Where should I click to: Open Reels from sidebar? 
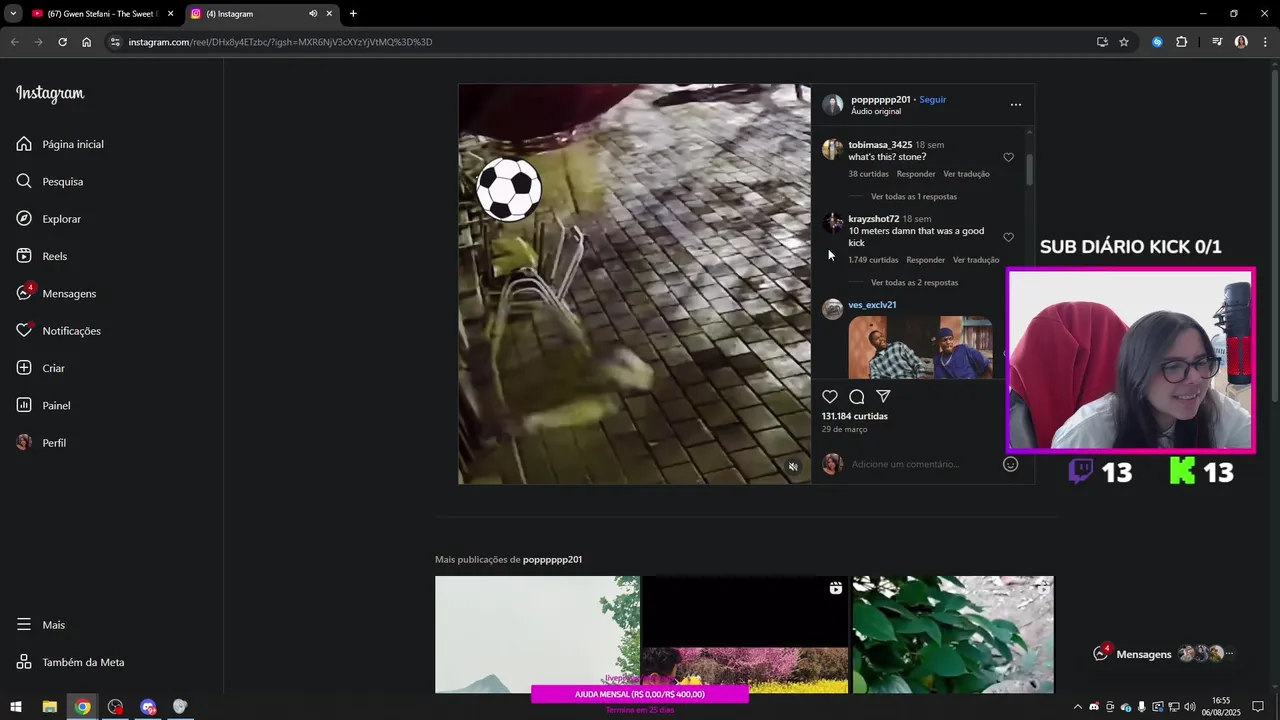(42, 256)
